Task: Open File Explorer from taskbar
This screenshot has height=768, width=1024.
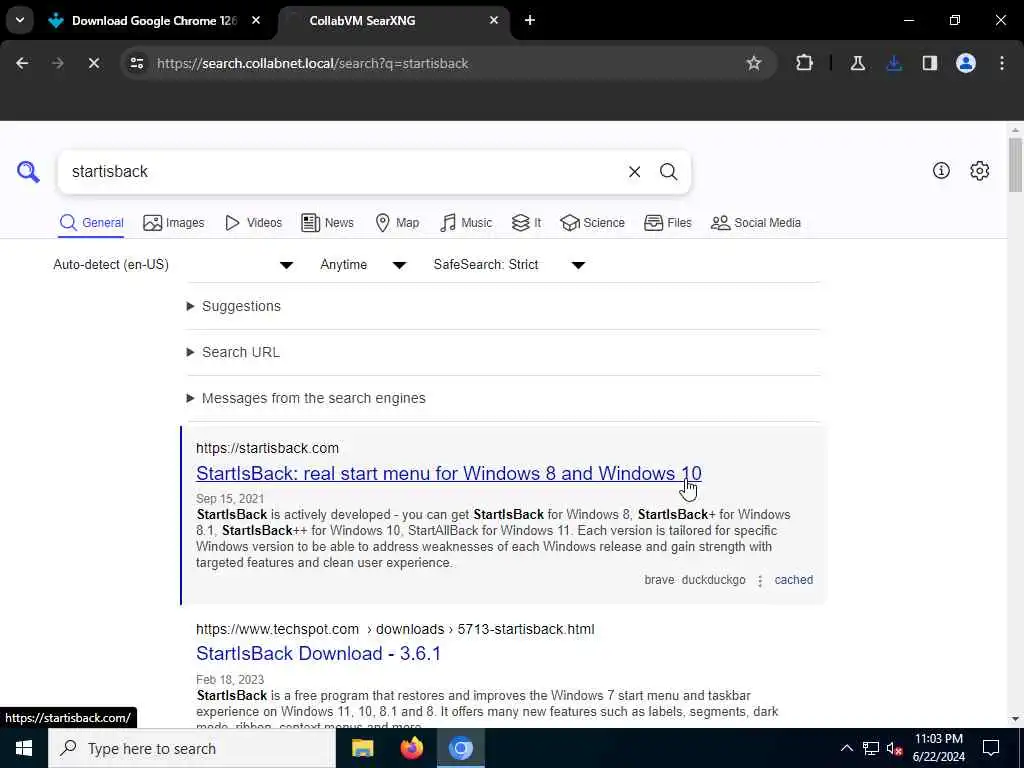Action: click(362, 748)
